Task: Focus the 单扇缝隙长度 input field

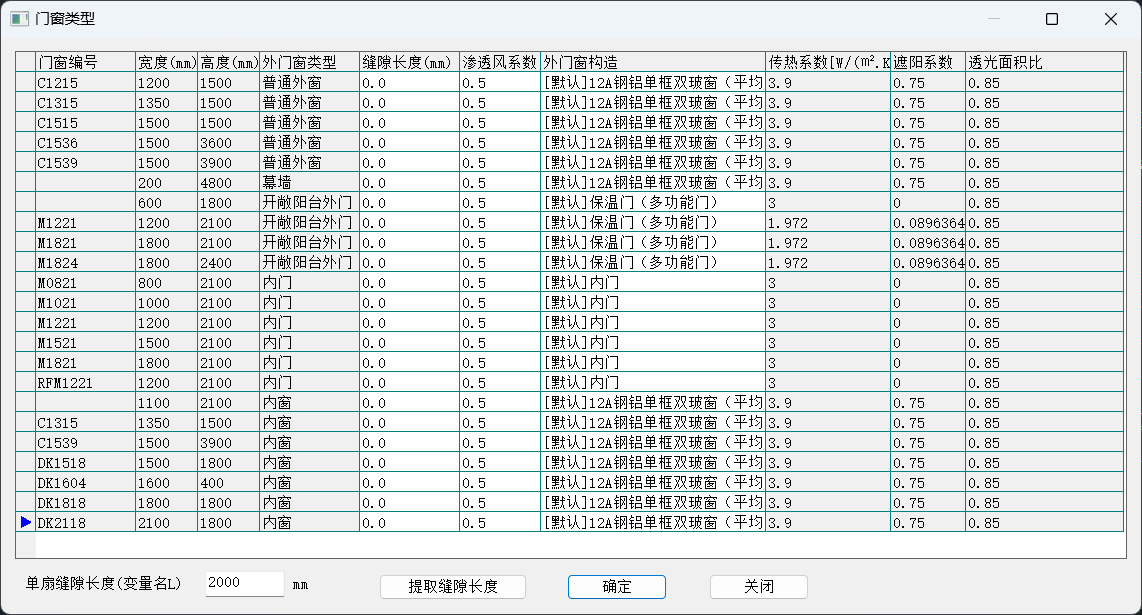Action: 244,583
